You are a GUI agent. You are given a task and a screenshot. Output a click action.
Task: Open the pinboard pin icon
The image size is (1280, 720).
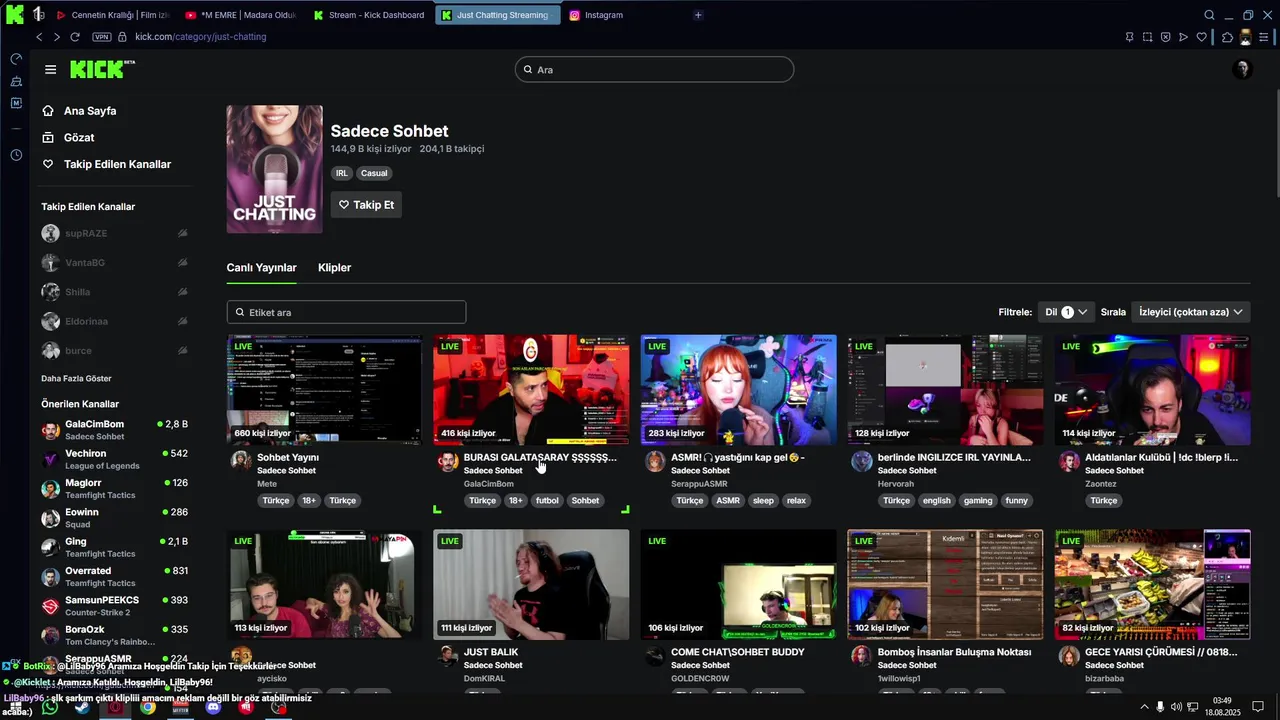[x=1129, y=37]
